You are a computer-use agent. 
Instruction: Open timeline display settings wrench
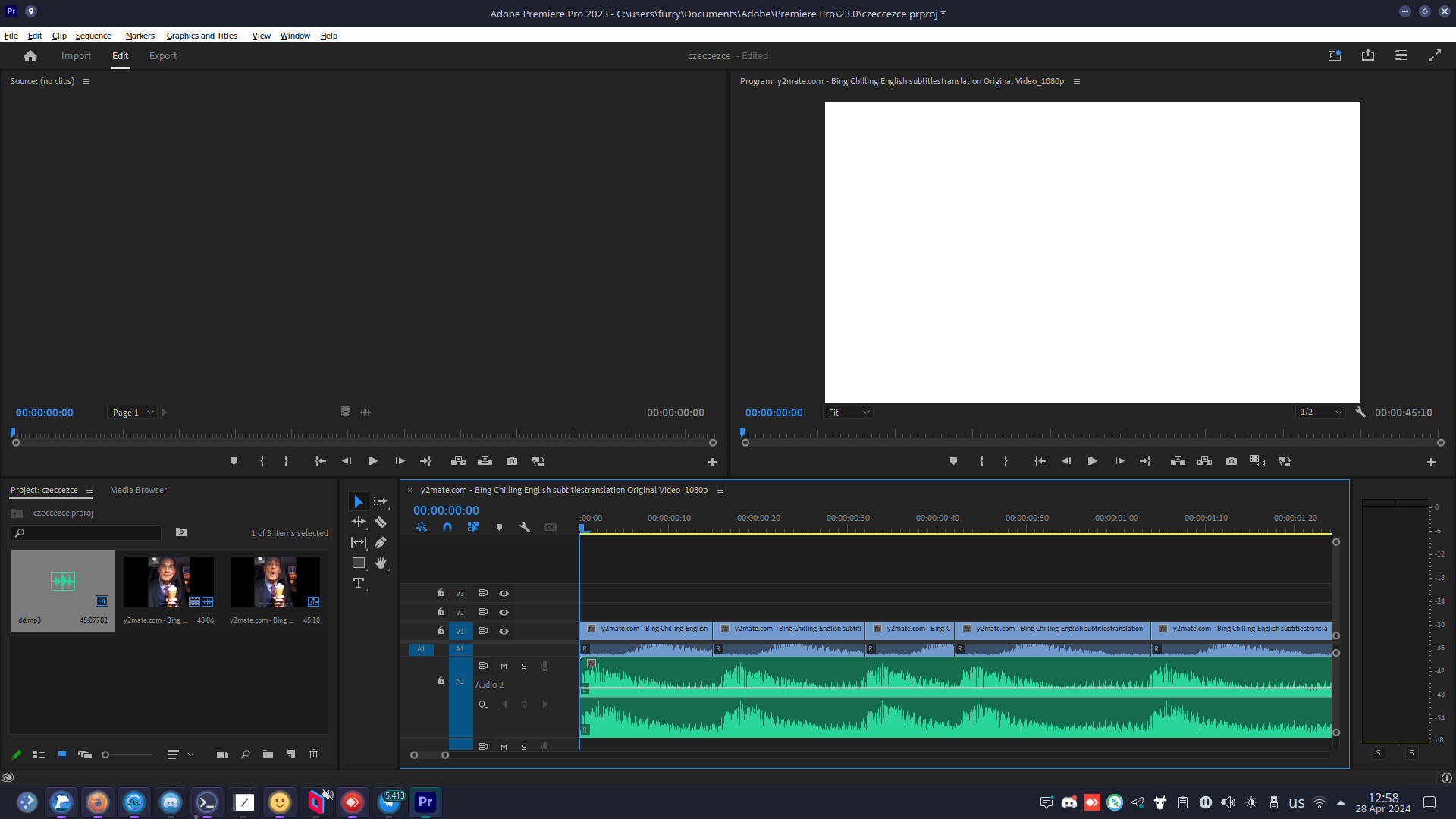pos(525,527)
